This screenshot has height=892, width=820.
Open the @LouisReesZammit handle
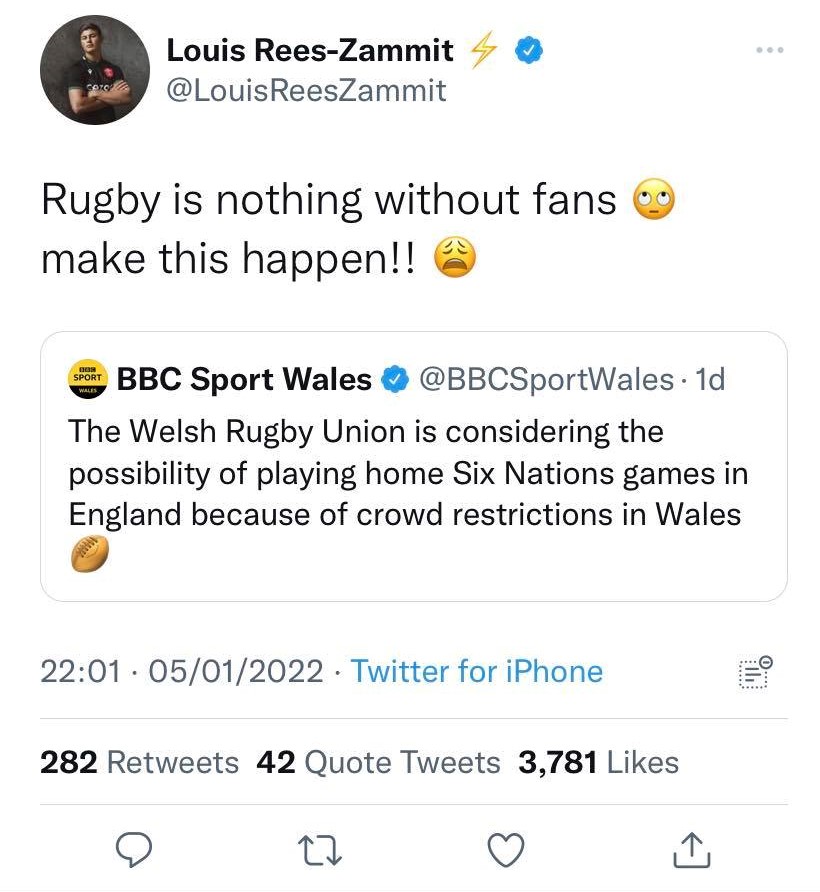[x=306, y=91]
